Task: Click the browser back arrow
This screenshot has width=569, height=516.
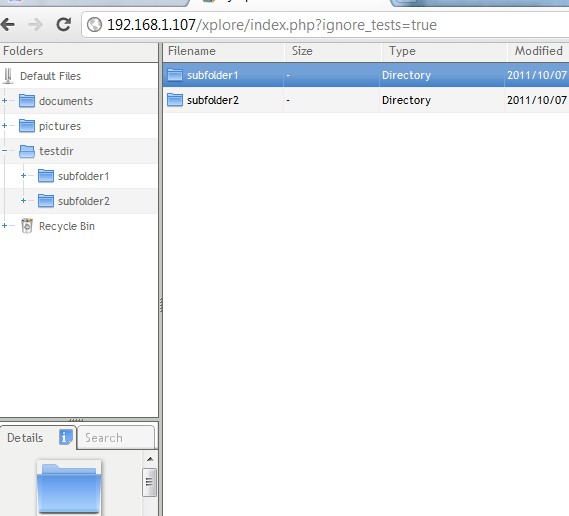Action: (x=8, y=25)
